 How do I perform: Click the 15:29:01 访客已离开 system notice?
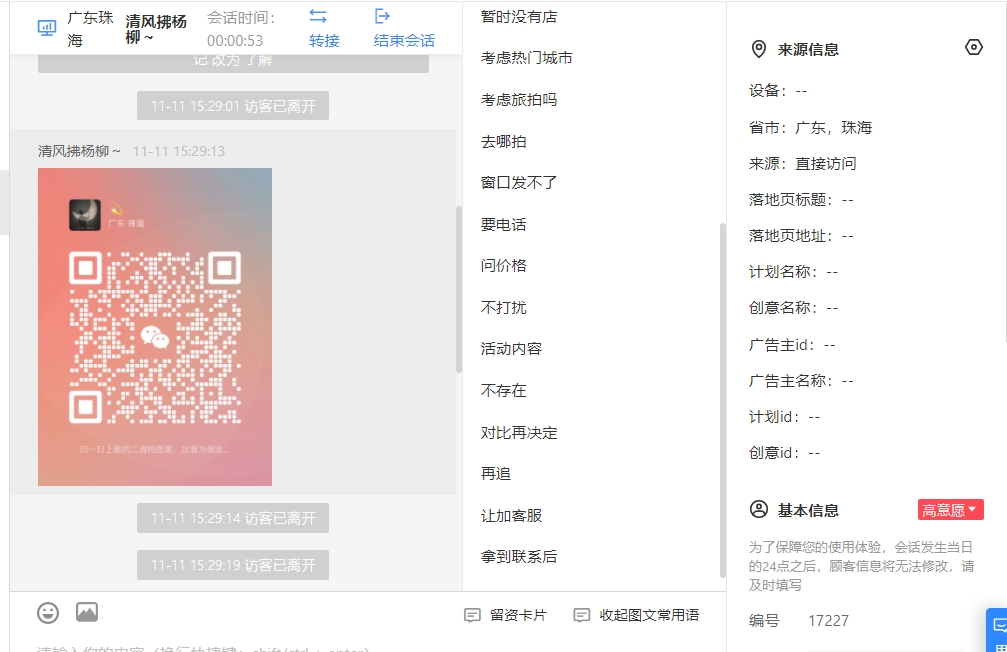tap(233, 106)
